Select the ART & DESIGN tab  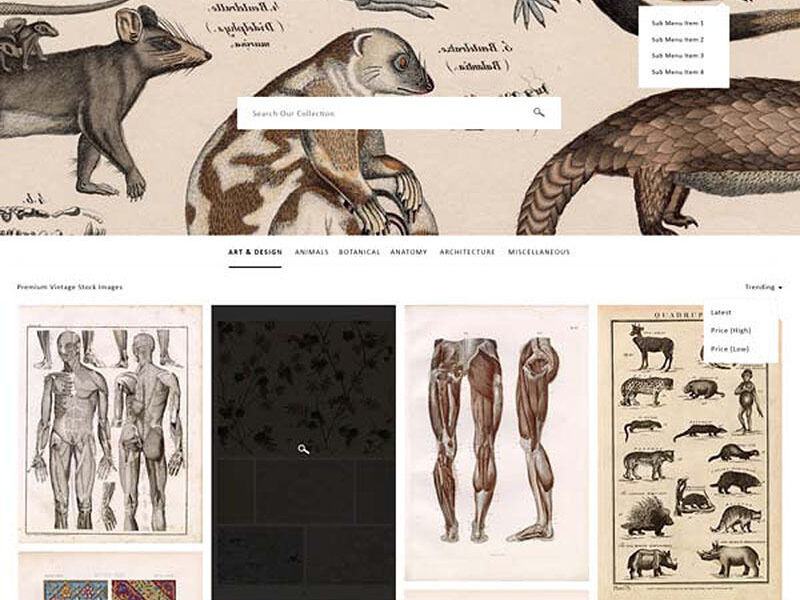click(252, 253)
